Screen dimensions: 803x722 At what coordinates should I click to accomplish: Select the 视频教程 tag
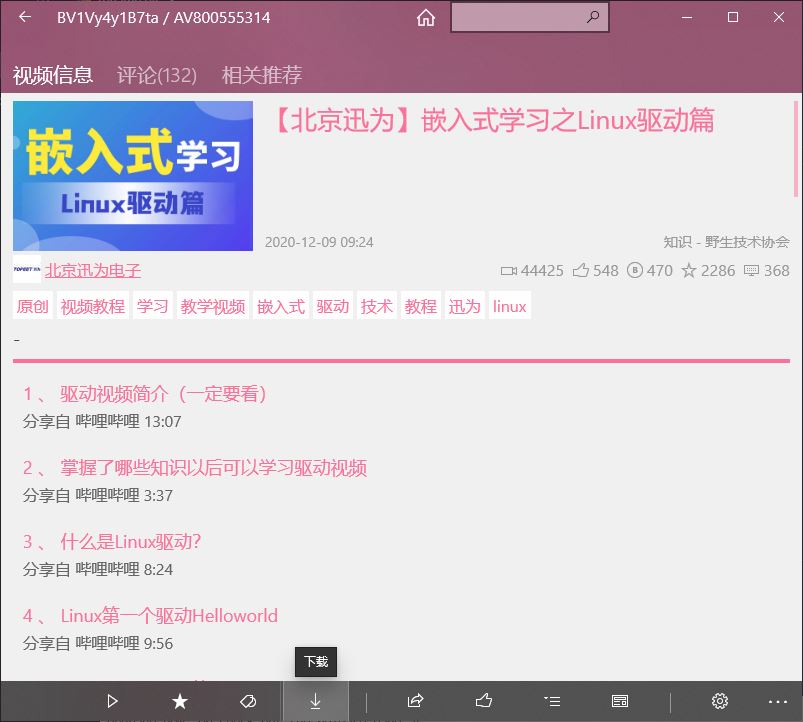[x=93, y=306]
